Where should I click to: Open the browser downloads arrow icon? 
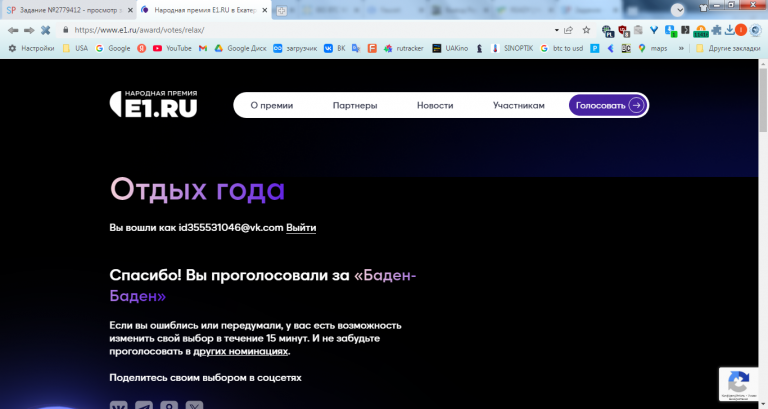pyautogui.click(x=729, y=30)
